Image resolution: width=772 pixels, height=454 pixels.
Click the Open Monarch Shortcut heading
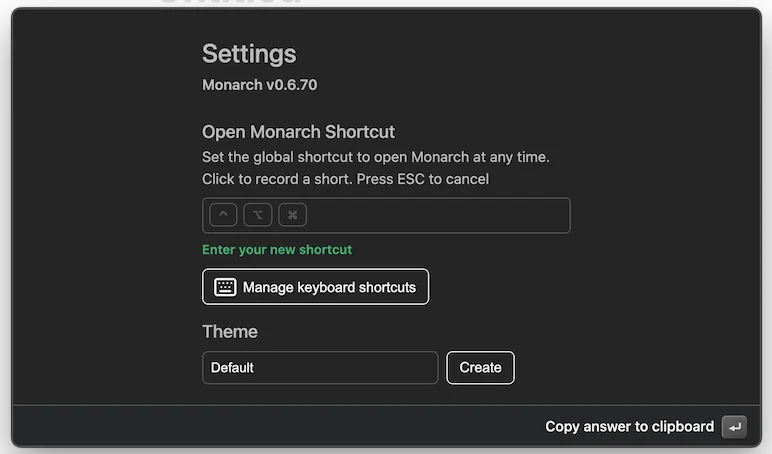(x=298, y=132)
